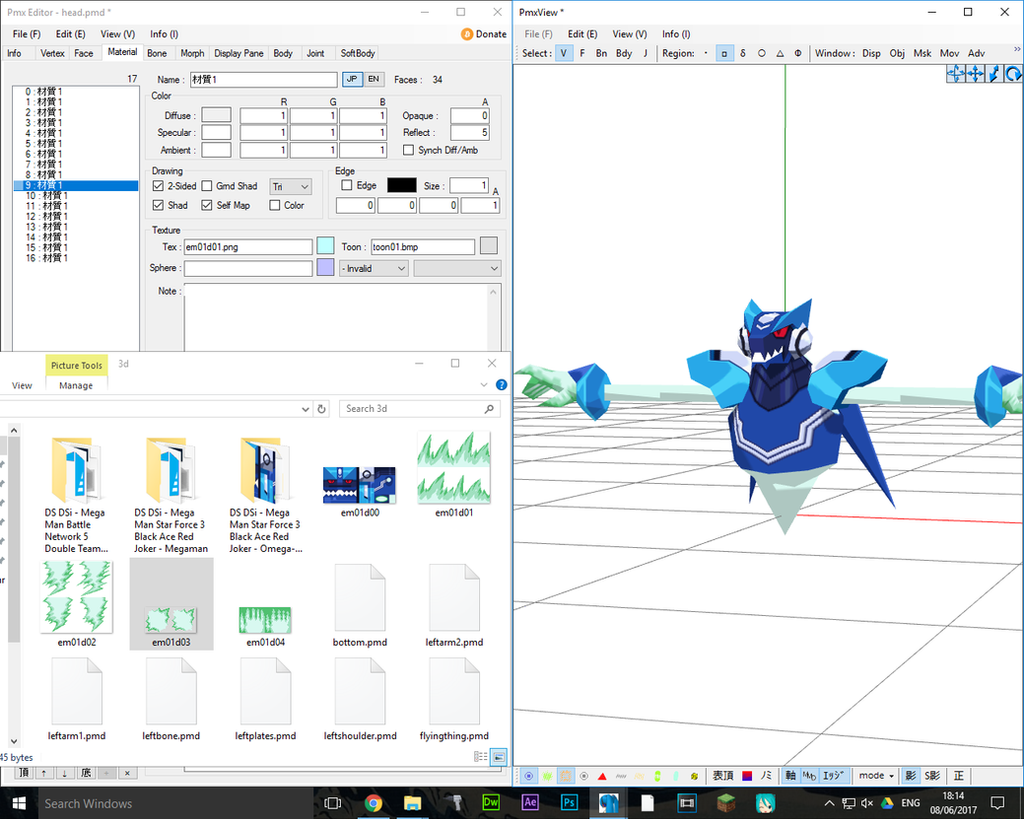Viewport: 1024px width, 819px height.
Task: Open the Morph tab in Pmx Editor
Action: point(192,54)
